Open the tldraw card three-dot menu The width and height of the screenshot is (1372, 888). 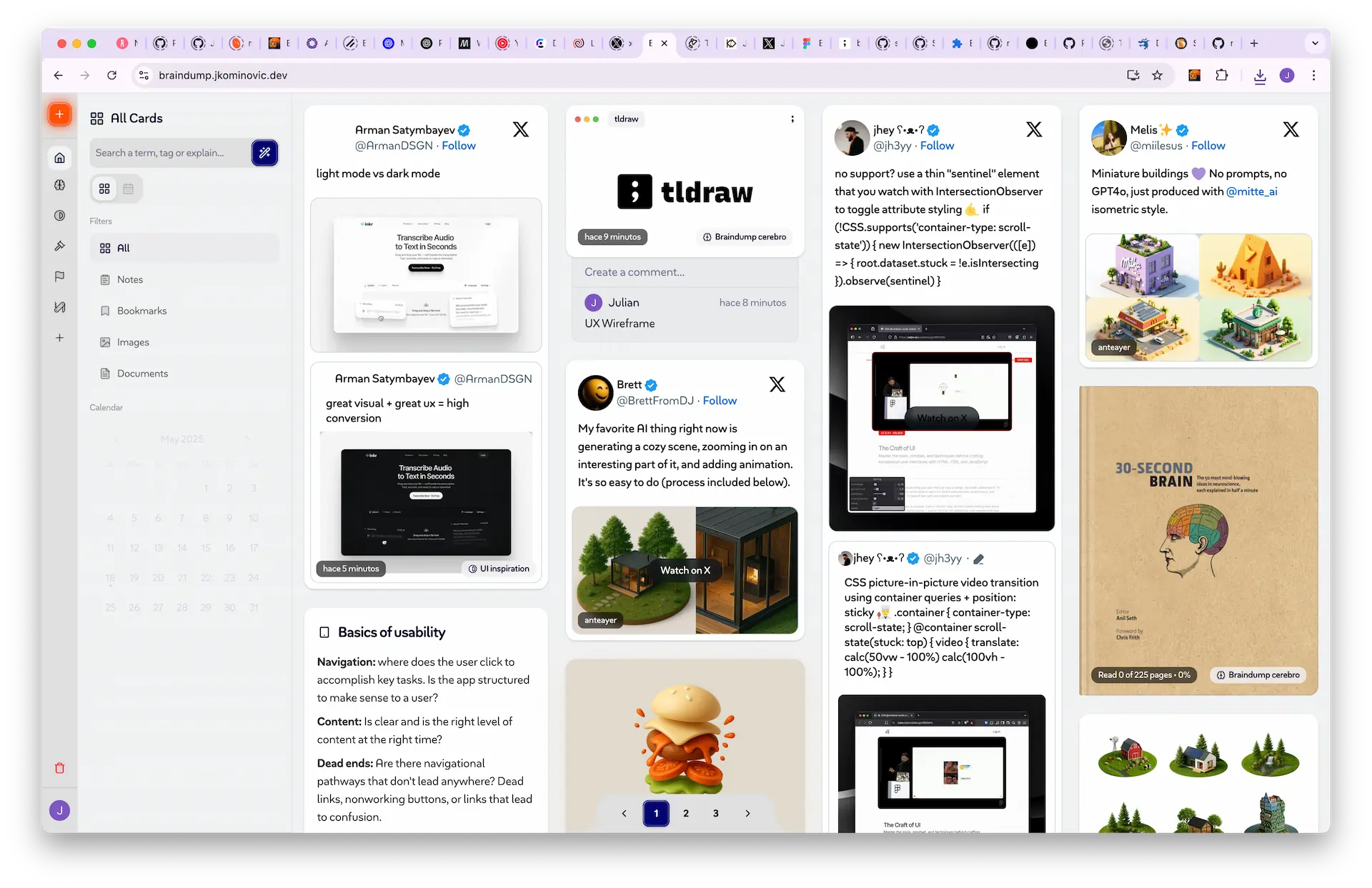point(792,119)
